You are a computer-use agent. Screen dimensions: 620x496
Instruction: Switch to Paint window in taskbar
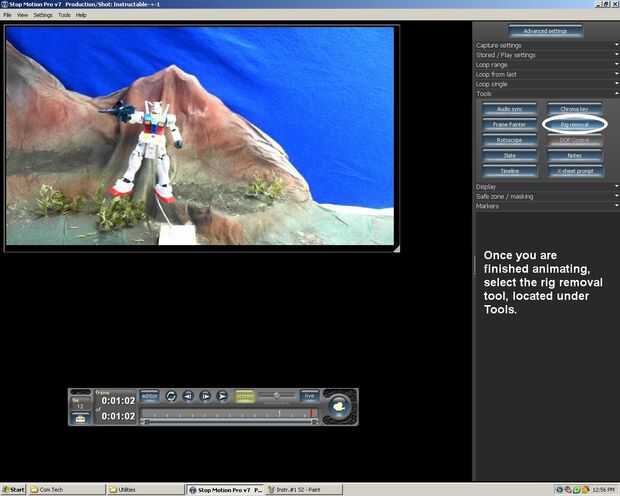click(304, 490)
